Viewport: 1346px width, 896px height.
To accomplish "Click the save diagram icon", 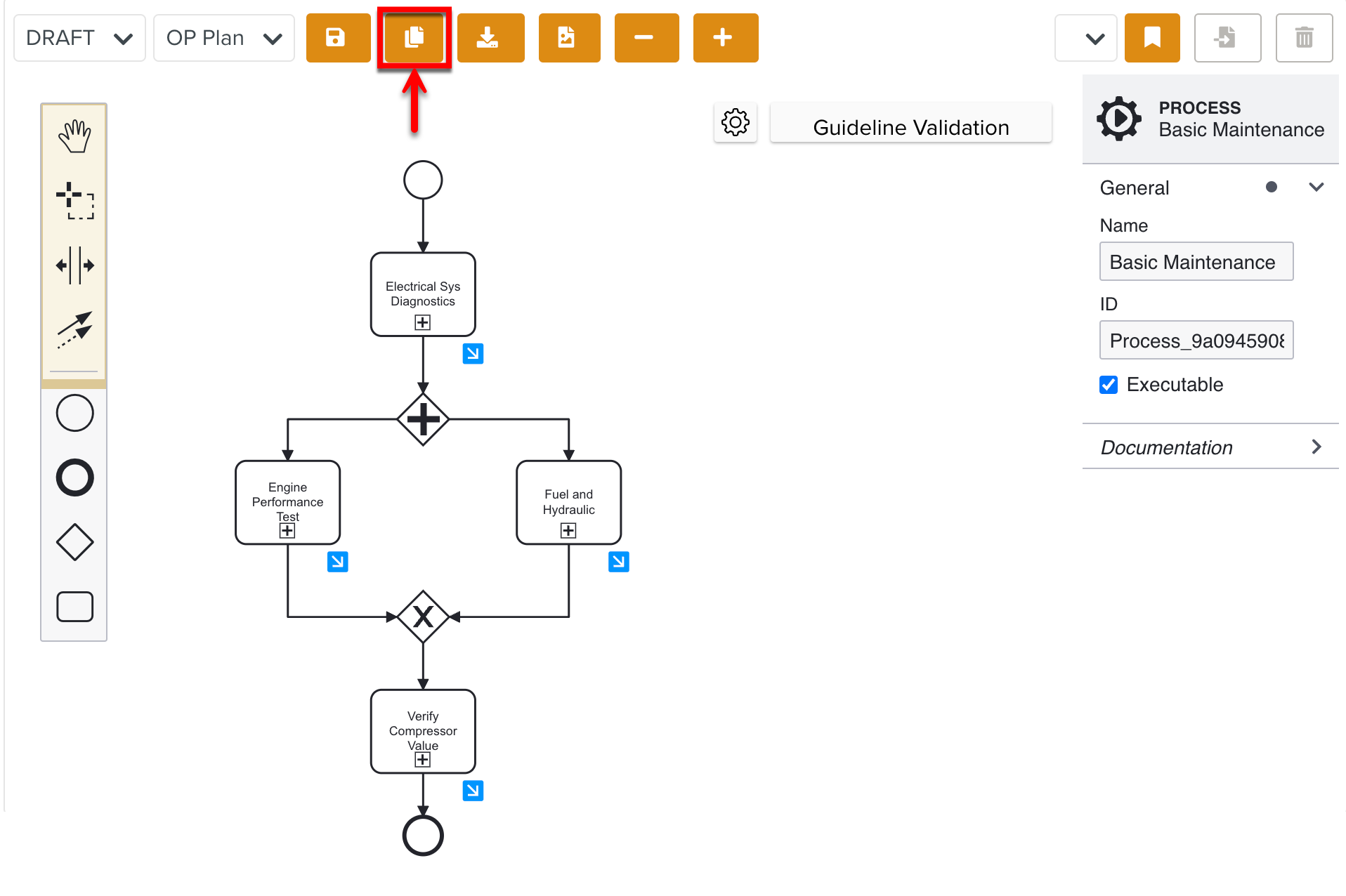I will point(337,38).
